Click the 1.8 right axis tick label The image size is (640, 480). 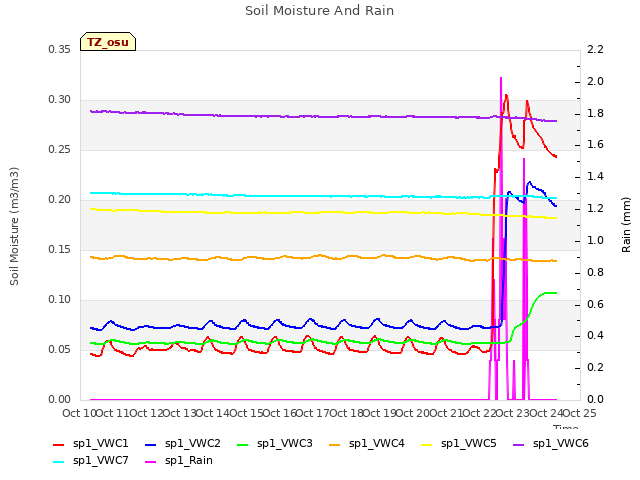click(595, 113)
